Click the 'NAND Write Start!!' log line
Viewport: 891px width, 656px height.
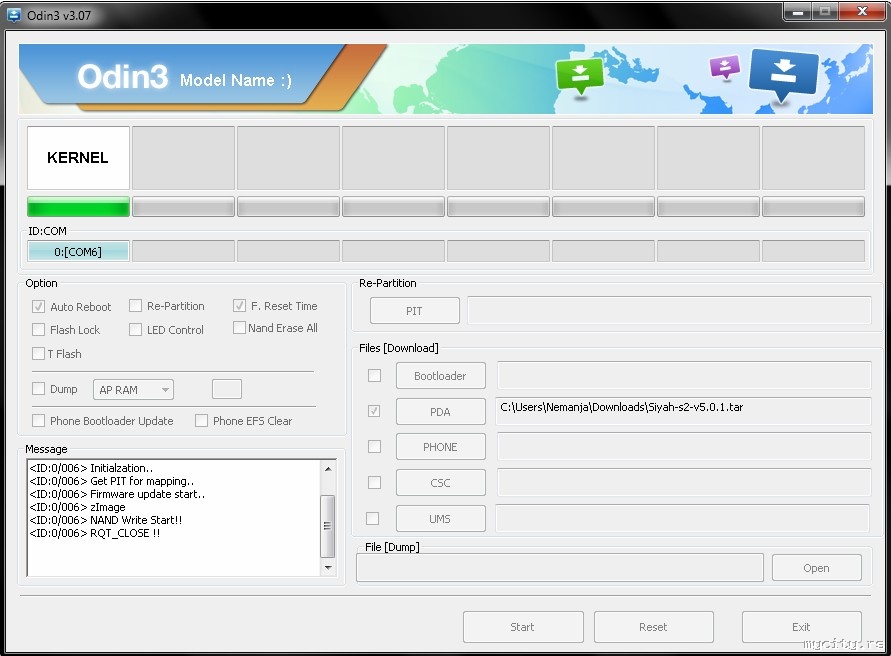[106, 520]
